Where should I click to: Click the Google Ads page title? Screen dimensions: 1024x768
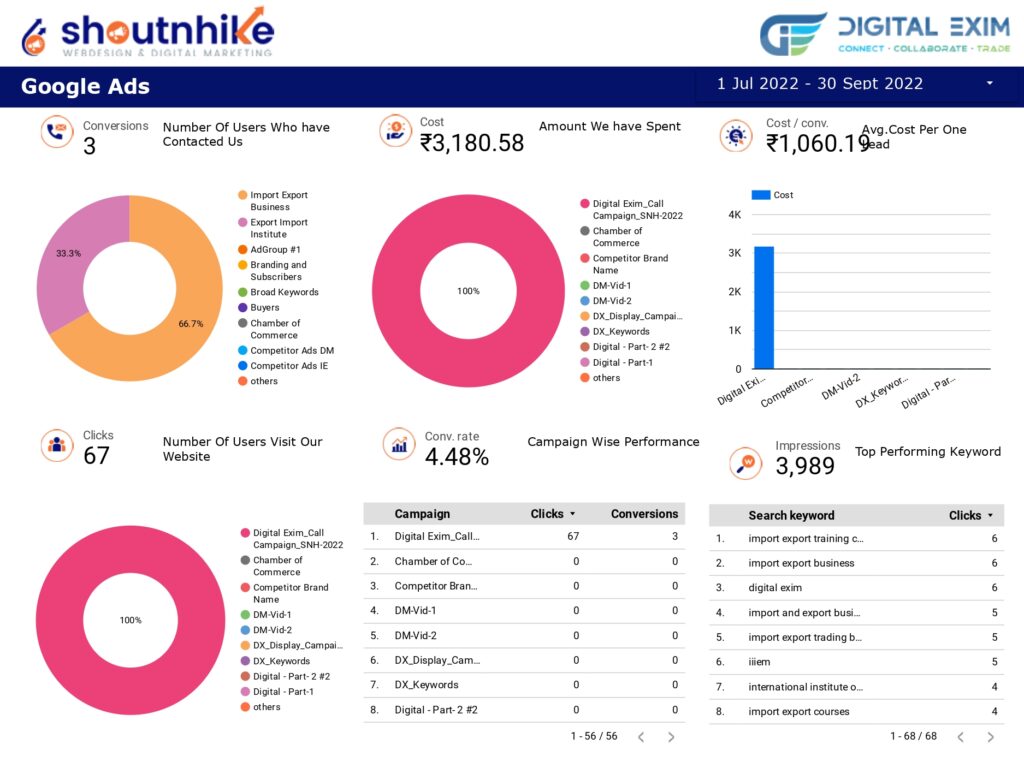coord(86,86)
